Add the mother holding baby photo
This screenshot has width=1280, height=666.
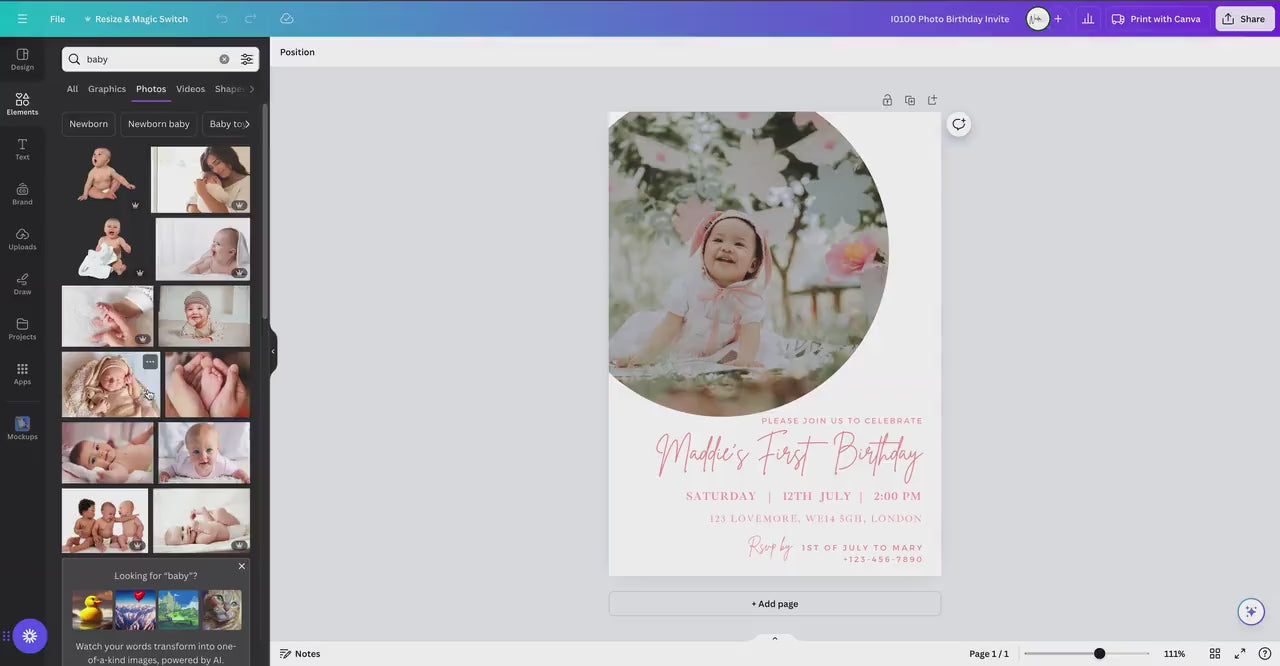click(200, 180)
